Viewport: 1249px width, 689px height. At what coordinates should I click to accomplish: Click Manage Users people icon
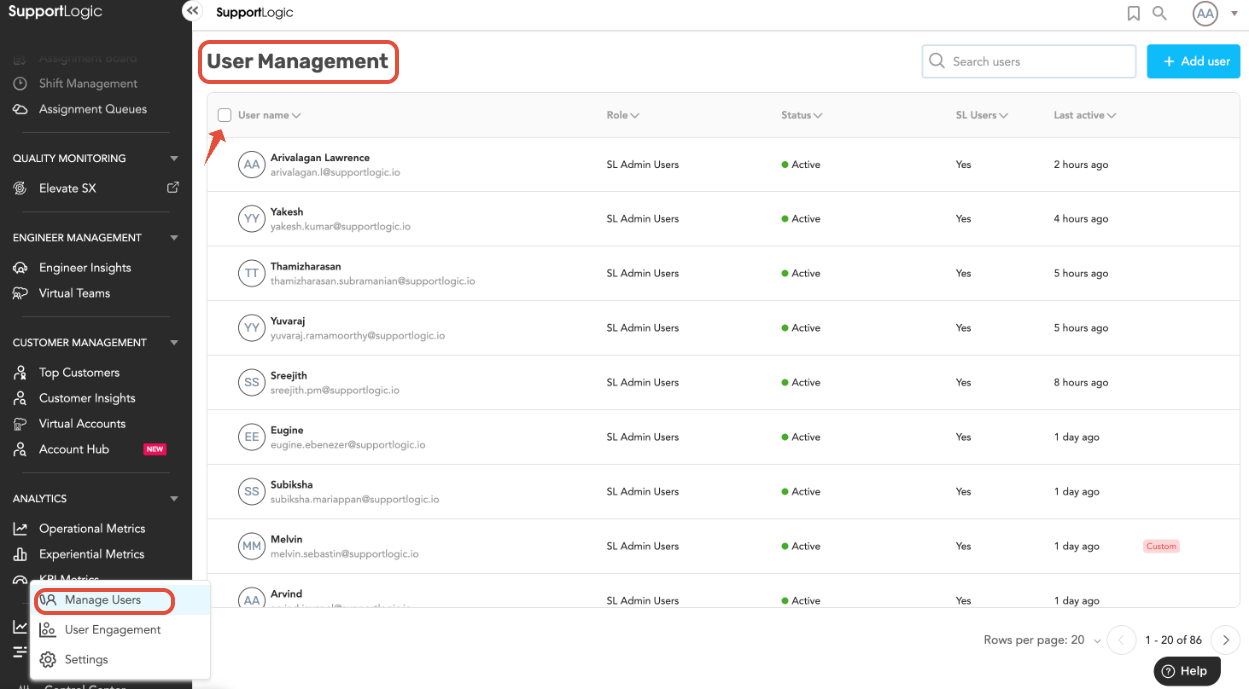click(x=48, y=600)
